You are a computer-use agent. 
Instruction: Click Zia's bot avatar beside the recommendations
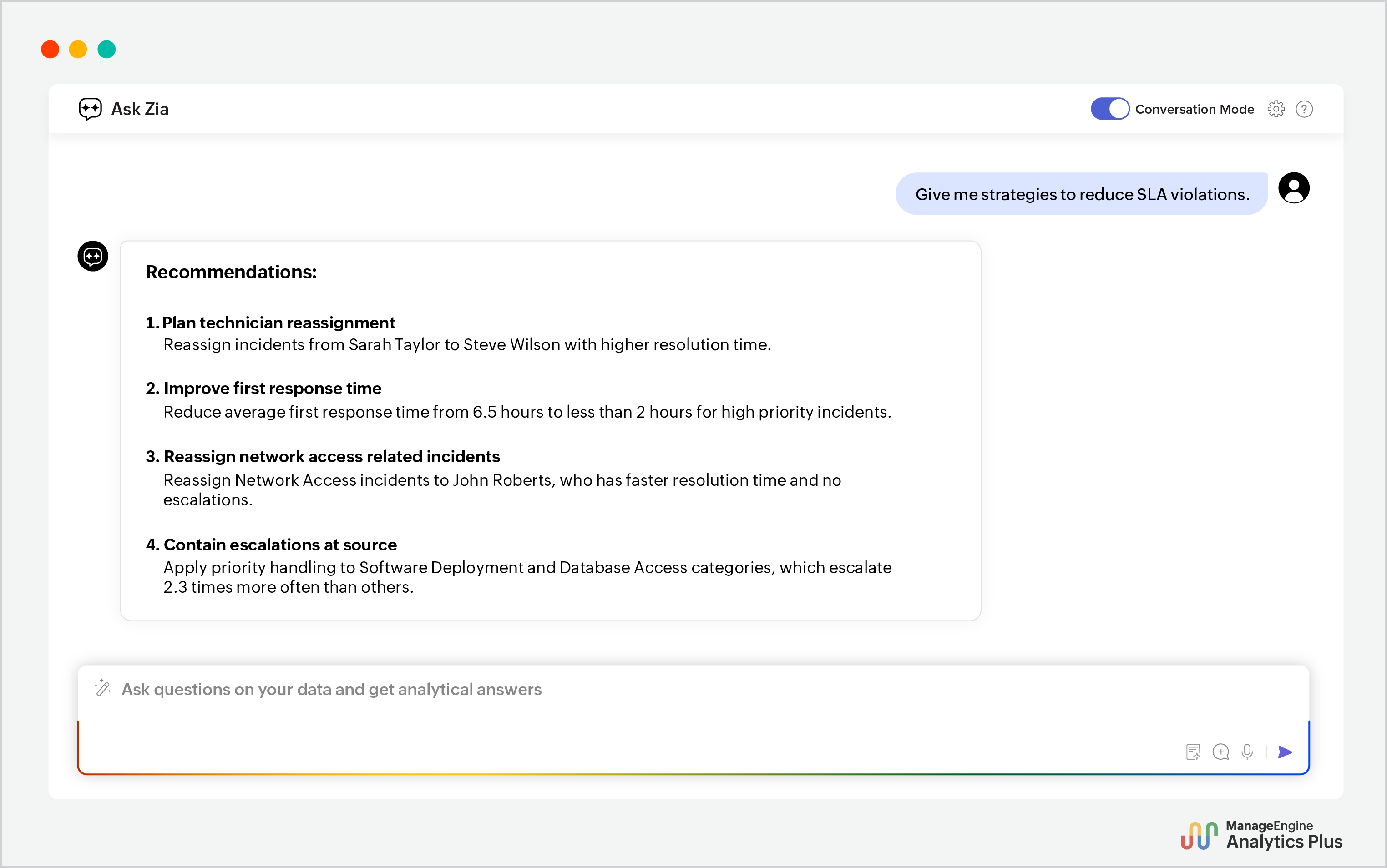tap(92, 257)
